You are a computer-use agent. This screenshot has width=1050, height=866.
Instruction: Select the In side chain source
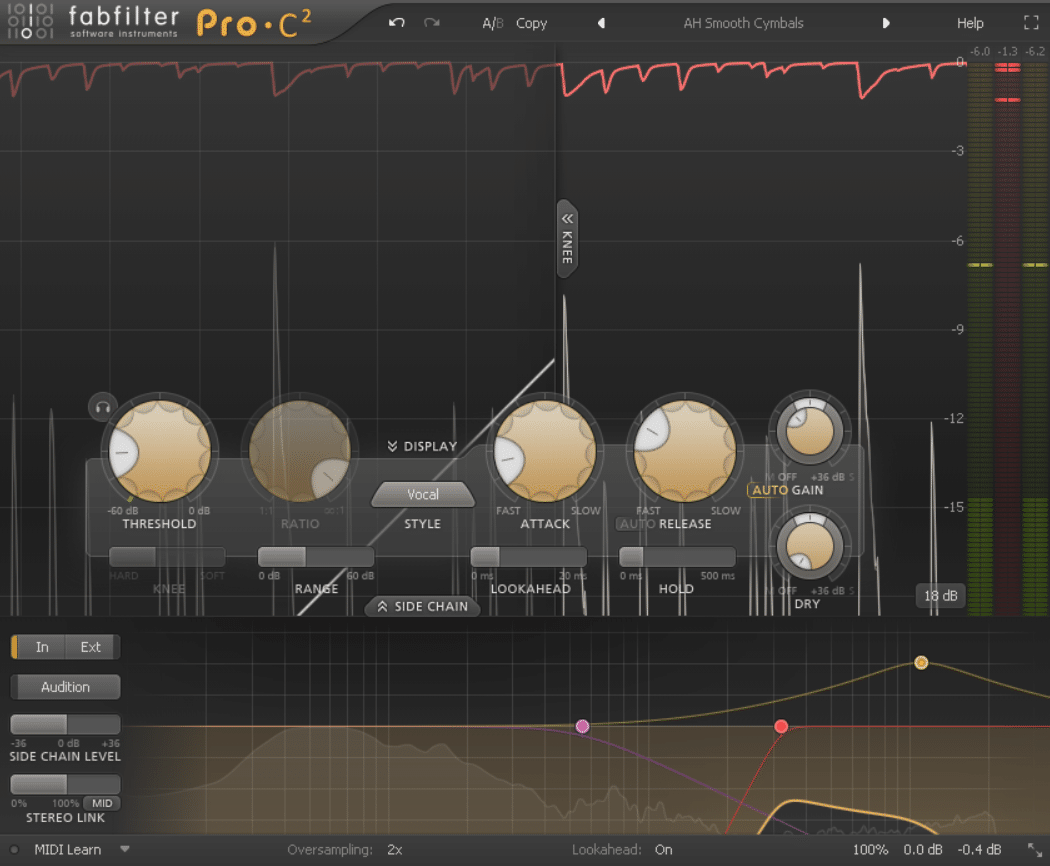[x=42, y=647]
